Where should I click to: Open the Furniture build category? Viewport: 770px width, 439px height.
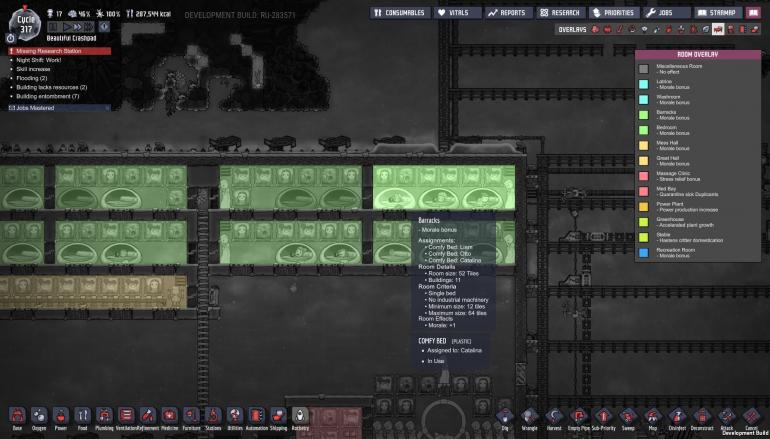[x=191, y=416]
